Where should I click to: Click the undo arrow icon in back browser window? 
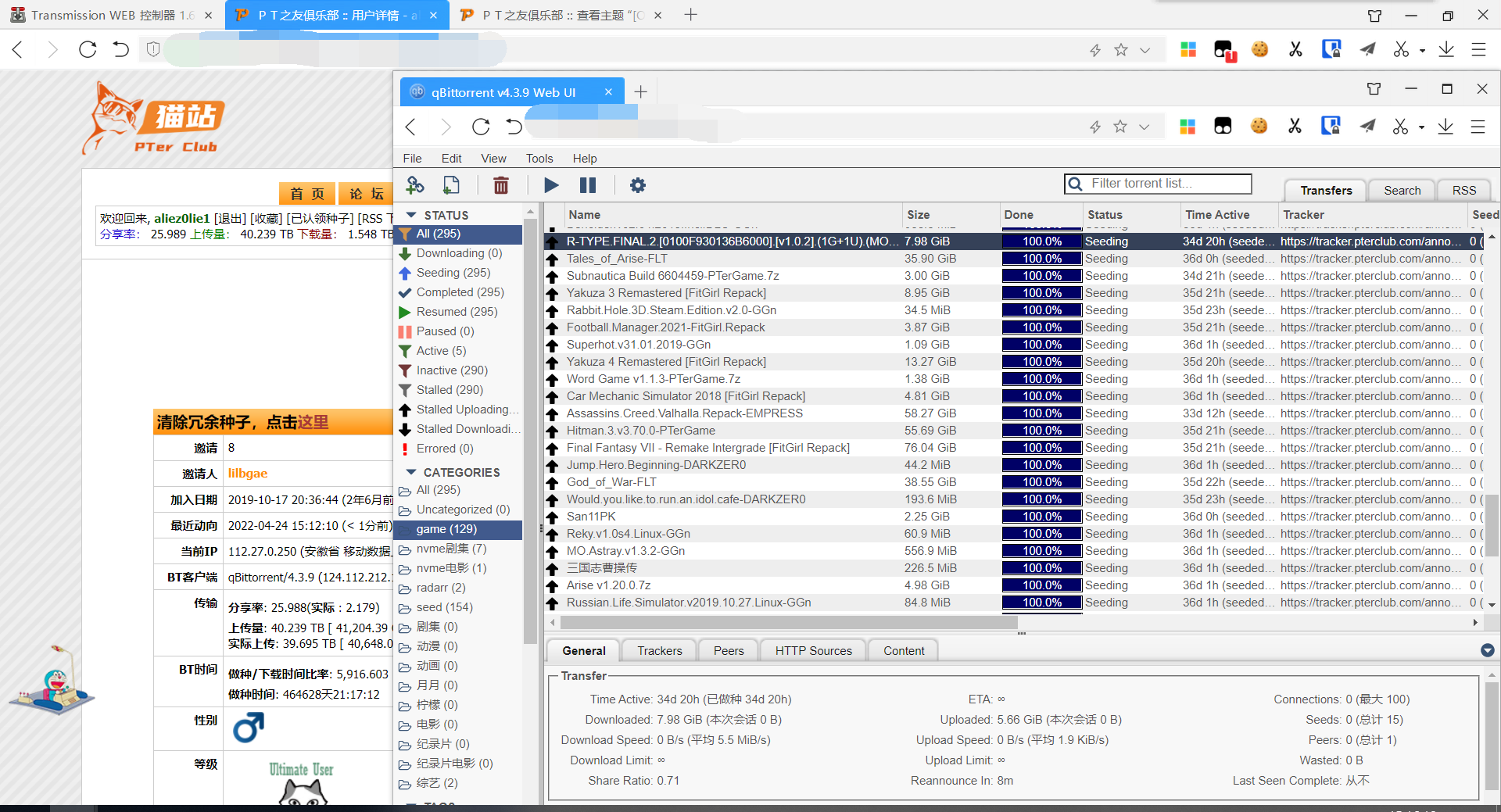pos(120,49)
